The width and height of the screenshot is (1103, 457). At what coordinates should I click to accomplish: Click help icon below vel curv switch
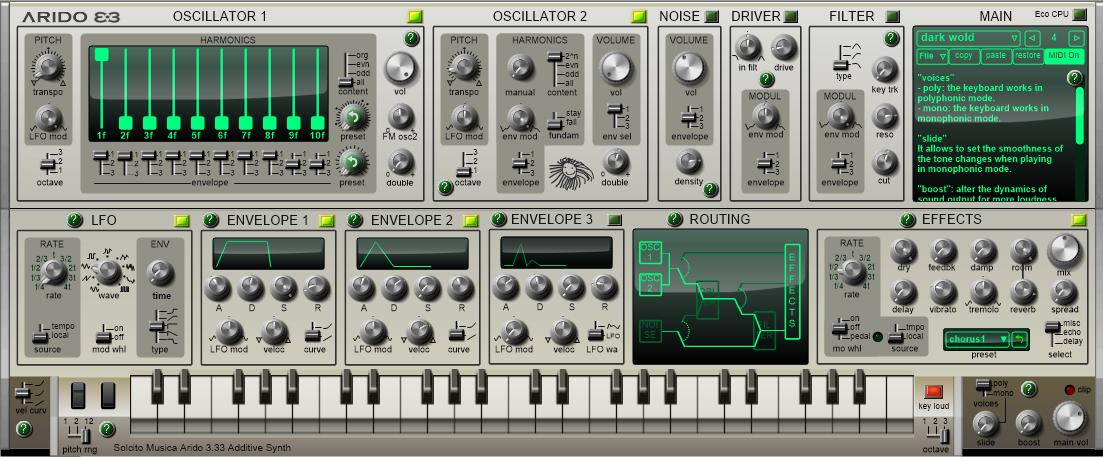click(x=23, y=427)
